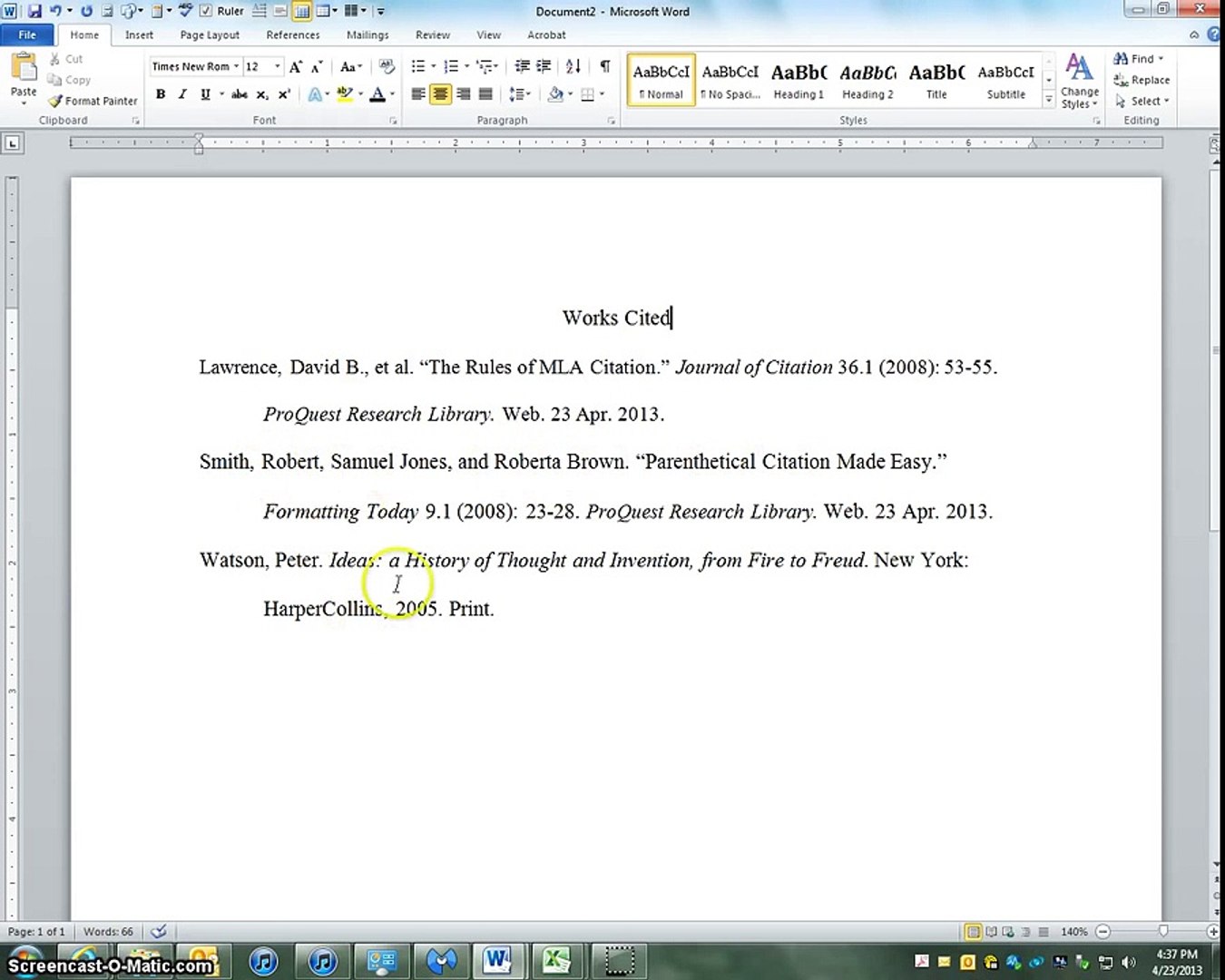Open the font size dropdown
The width and height of the screenshot is (1225, 980).
[278, 66]
